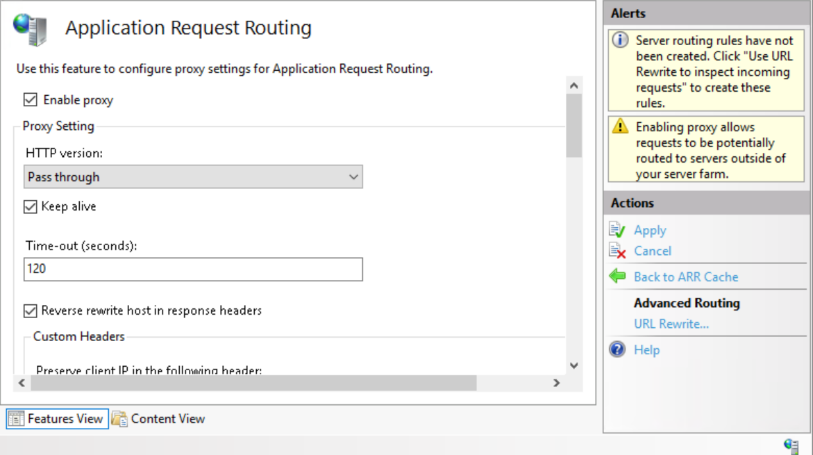The image size is (813, 455).
Task: Click the status bar network icon
Action: click(x=791, y=446)
